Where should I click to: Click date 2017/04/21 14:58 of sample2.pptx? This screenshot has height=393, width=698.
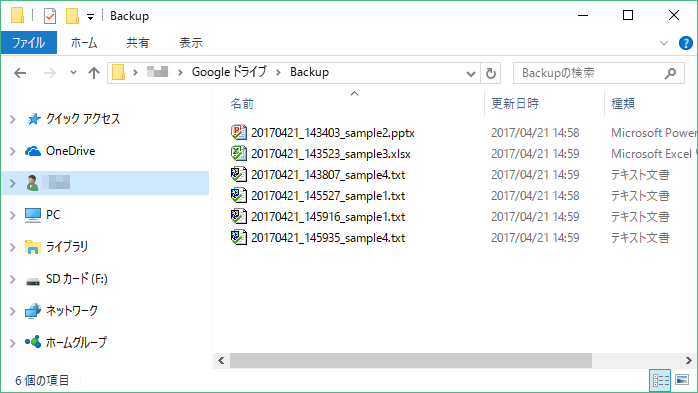point(535,133)
